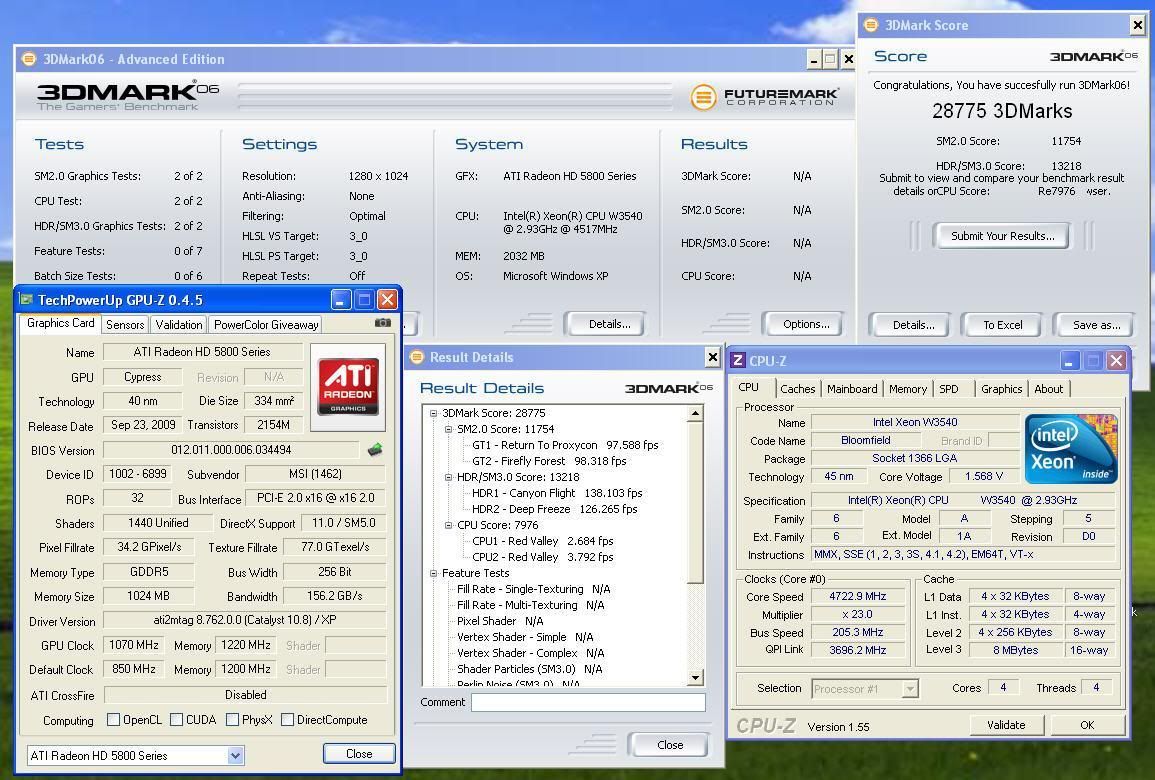Switch to the SPD tab in CPU-Z
1155x780 pixels.
click(x=949, y=389)
